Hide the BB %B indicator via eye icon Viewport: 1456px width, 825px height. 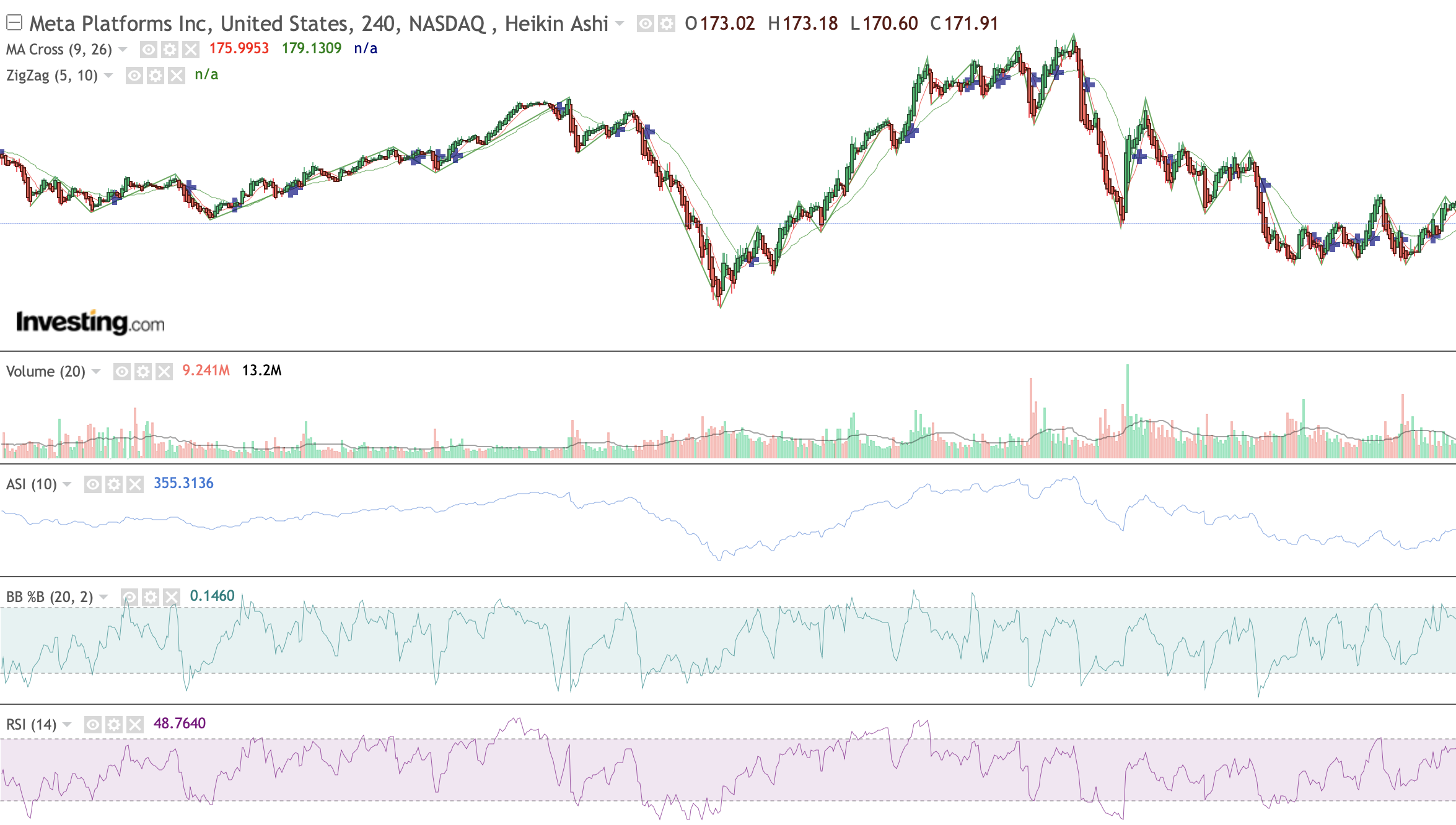(x=129, y=597)
